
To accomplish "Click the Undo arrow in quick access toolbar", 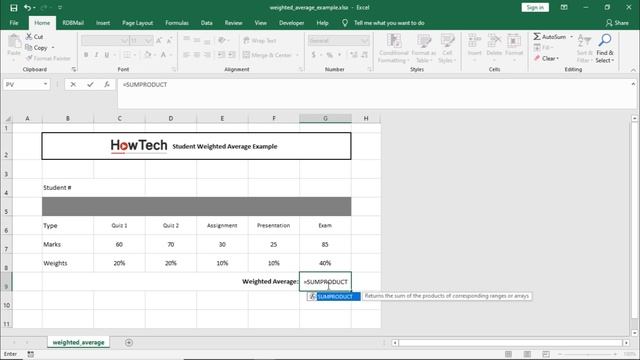I will [27, 8].
